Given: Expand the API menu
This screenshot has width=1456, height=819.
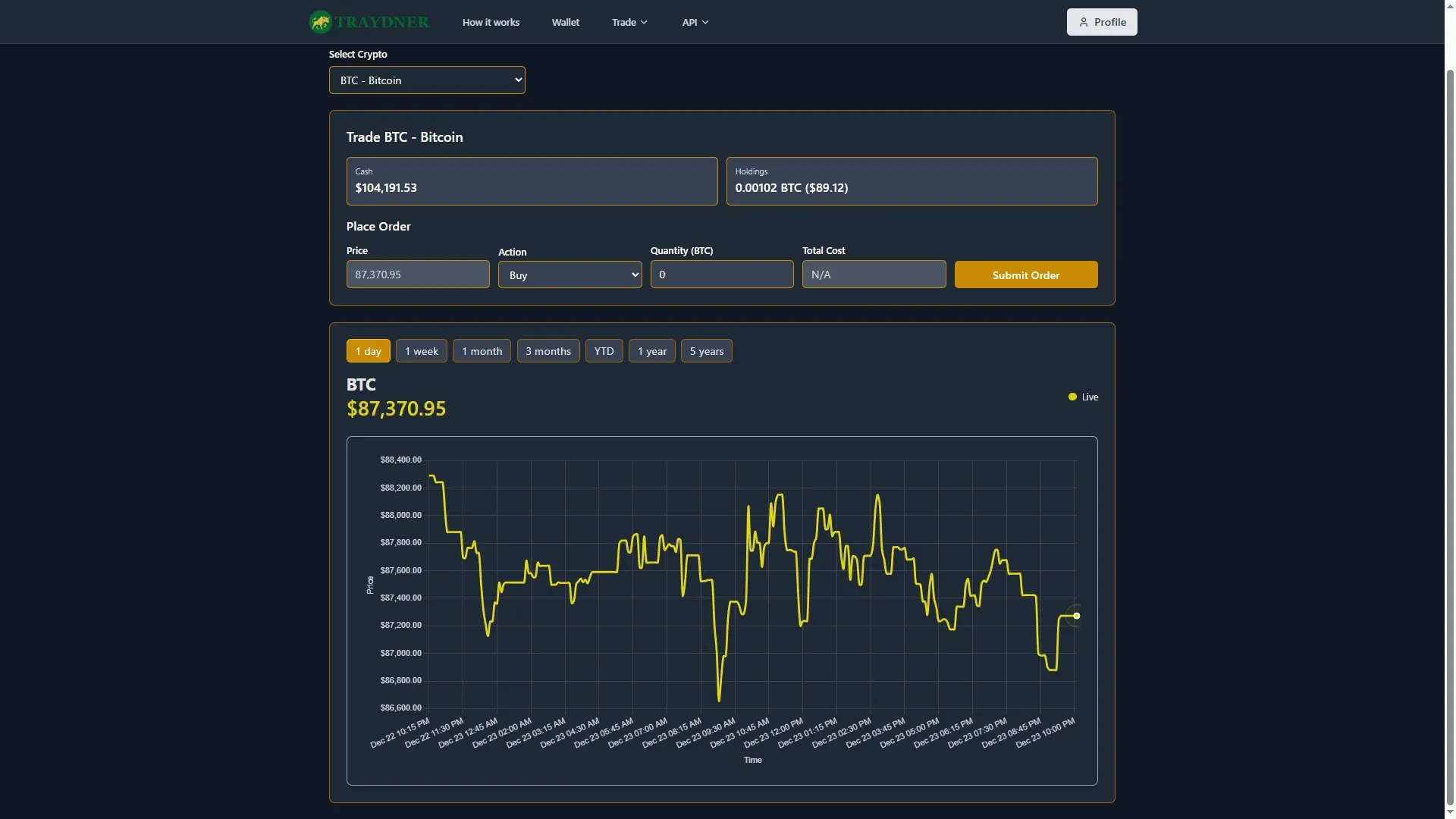Looking at the screenshot, I should [x=695, y=23].
